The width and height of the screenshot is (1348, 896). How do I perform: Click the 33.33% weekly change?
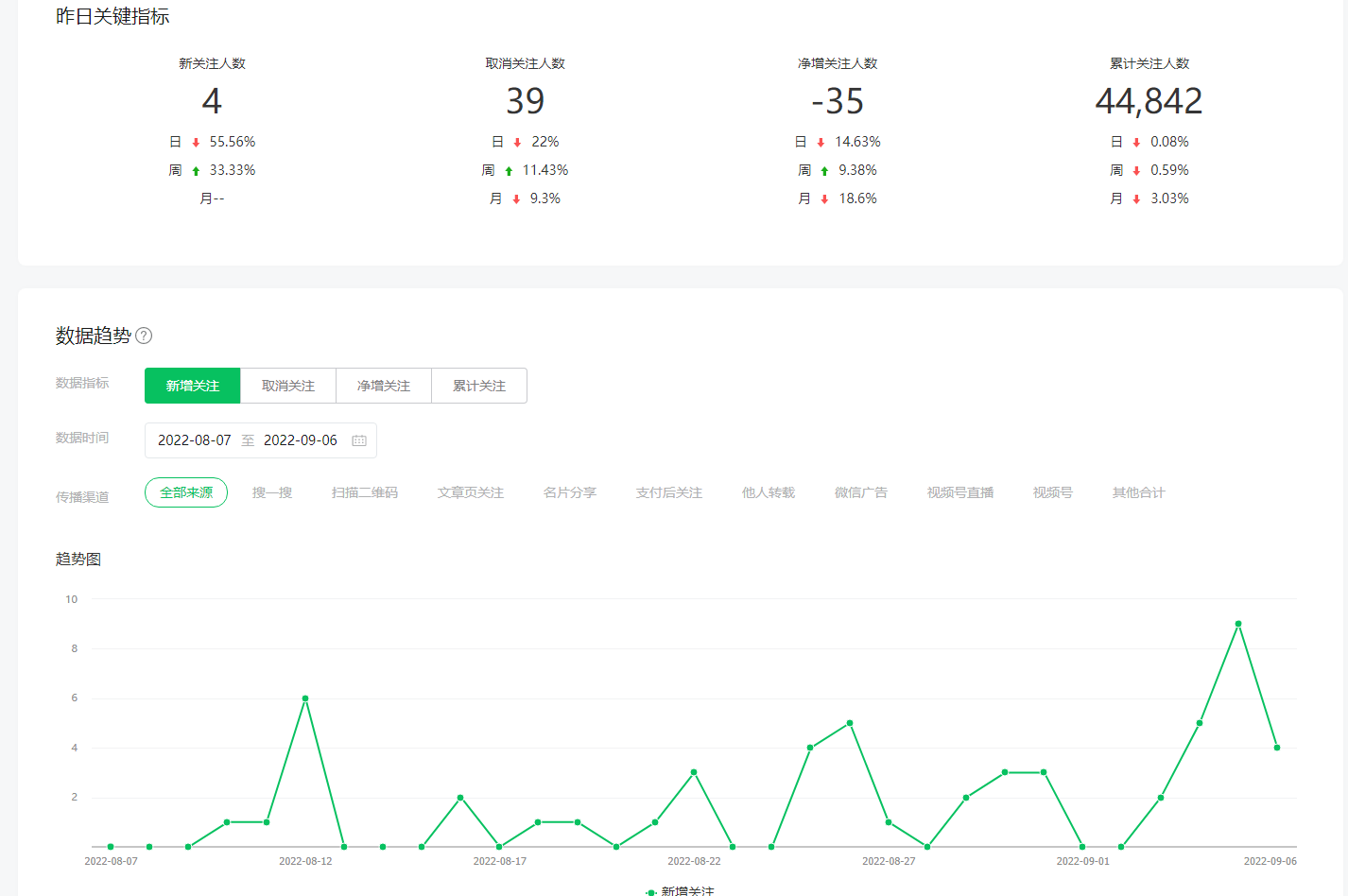point(233,170)
